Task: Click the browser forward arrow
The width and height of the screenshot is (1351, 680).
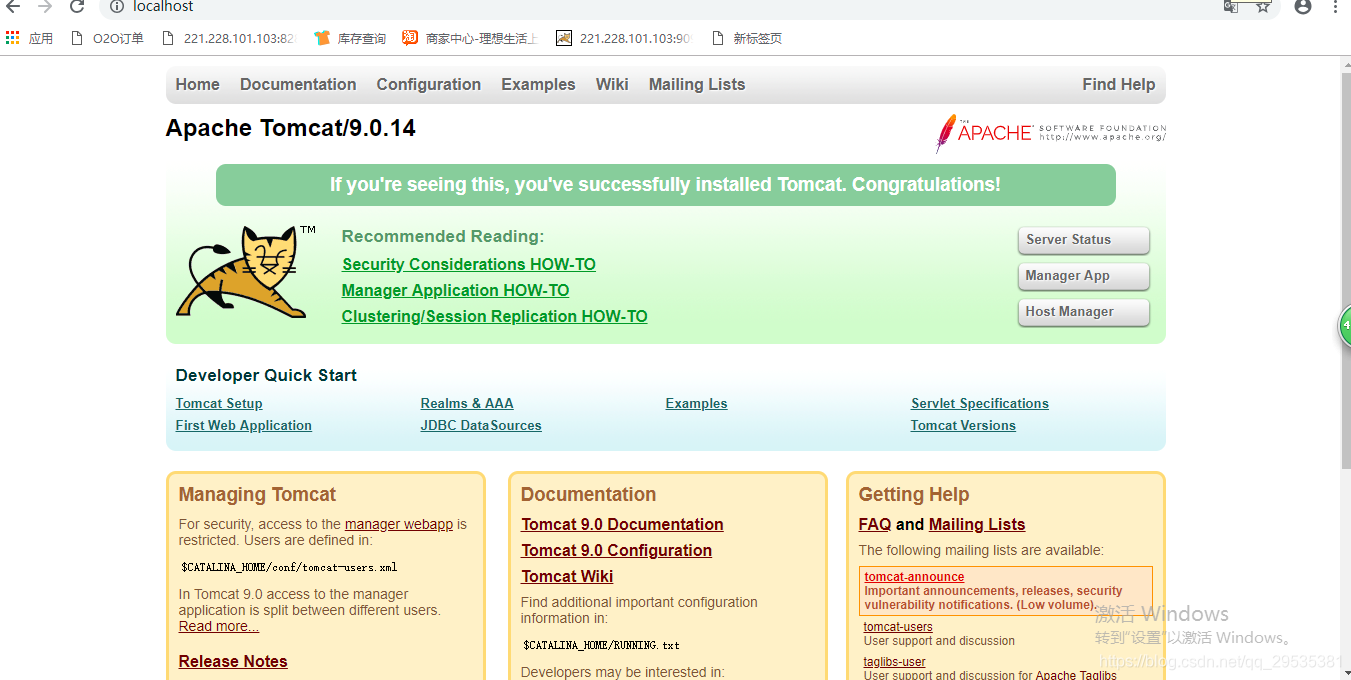Action: [x=44, y=7]
